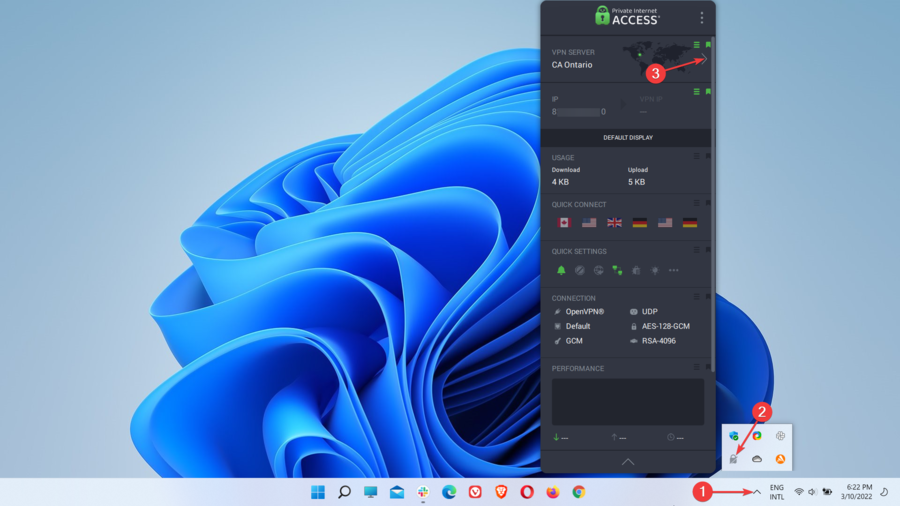
Task: Connect to Canada via Quick Connect flag
Action: click(x=562, y=223)
